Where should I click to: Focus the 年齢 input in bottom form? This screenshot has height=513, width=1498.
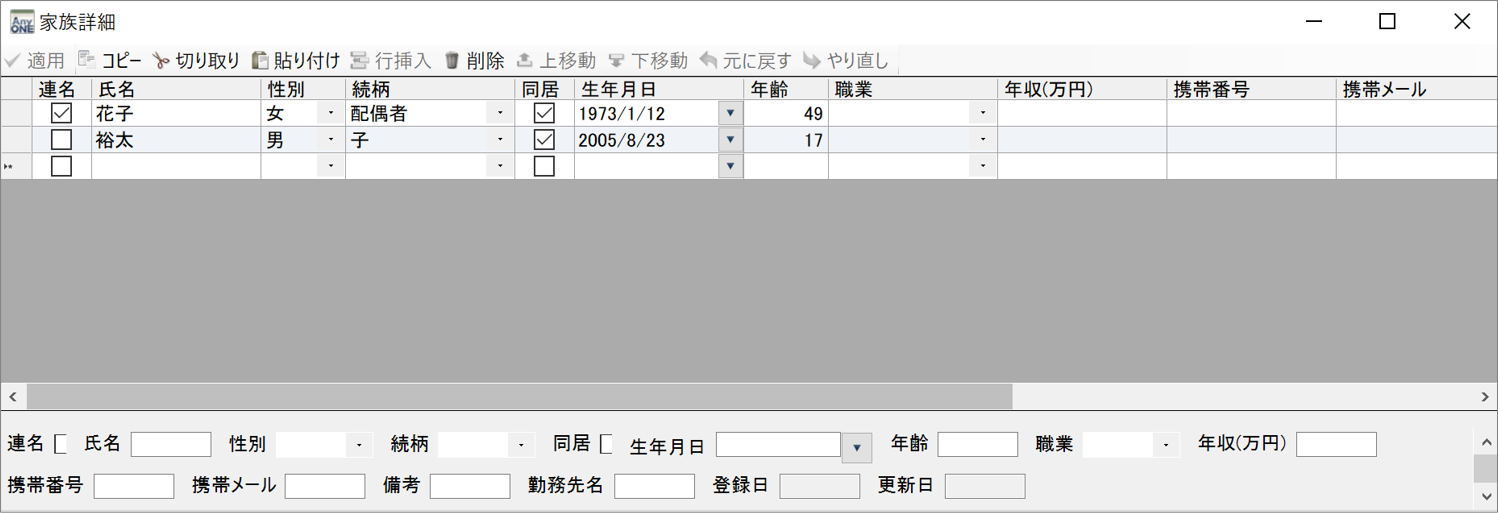click(978, 444)
